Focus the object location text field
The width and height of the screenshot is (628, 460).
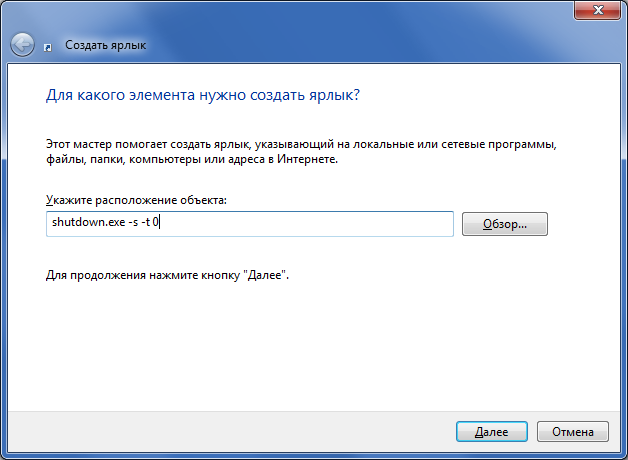point(300,224)
